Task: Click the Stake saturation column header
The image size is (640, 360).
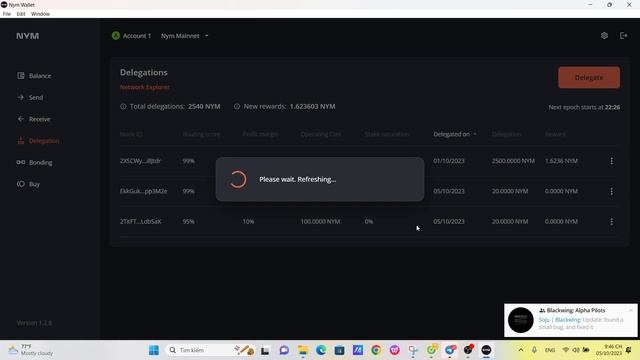Action: point(387,134)
